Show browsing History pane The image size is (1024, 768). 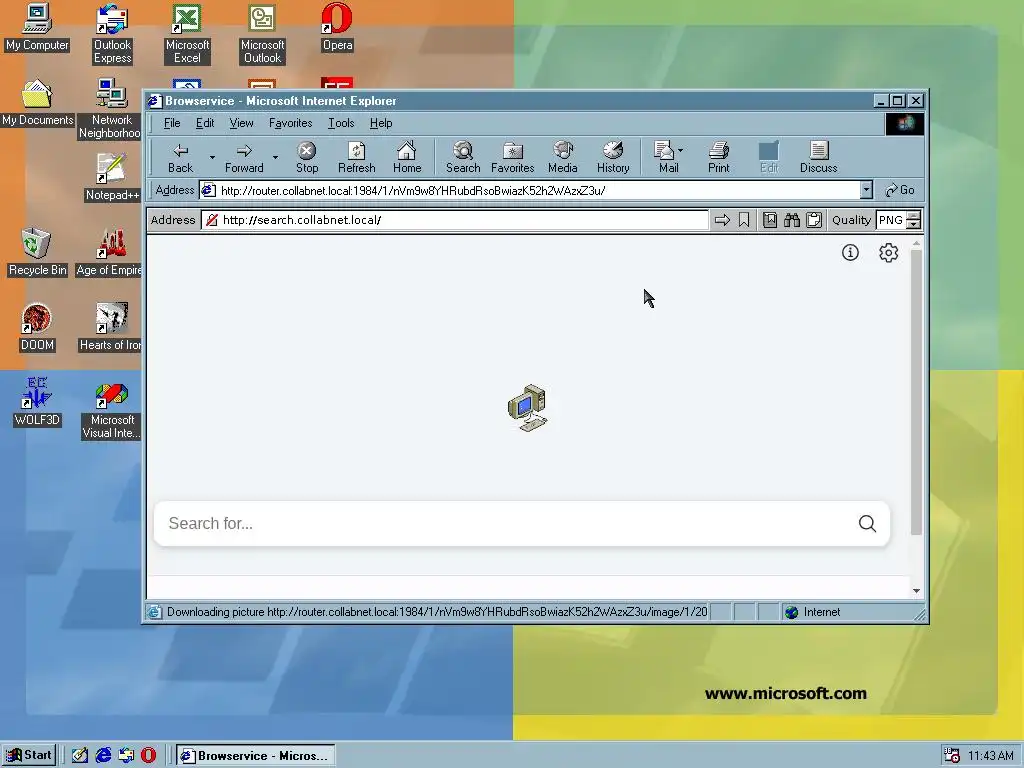click(x=613, y=158)
